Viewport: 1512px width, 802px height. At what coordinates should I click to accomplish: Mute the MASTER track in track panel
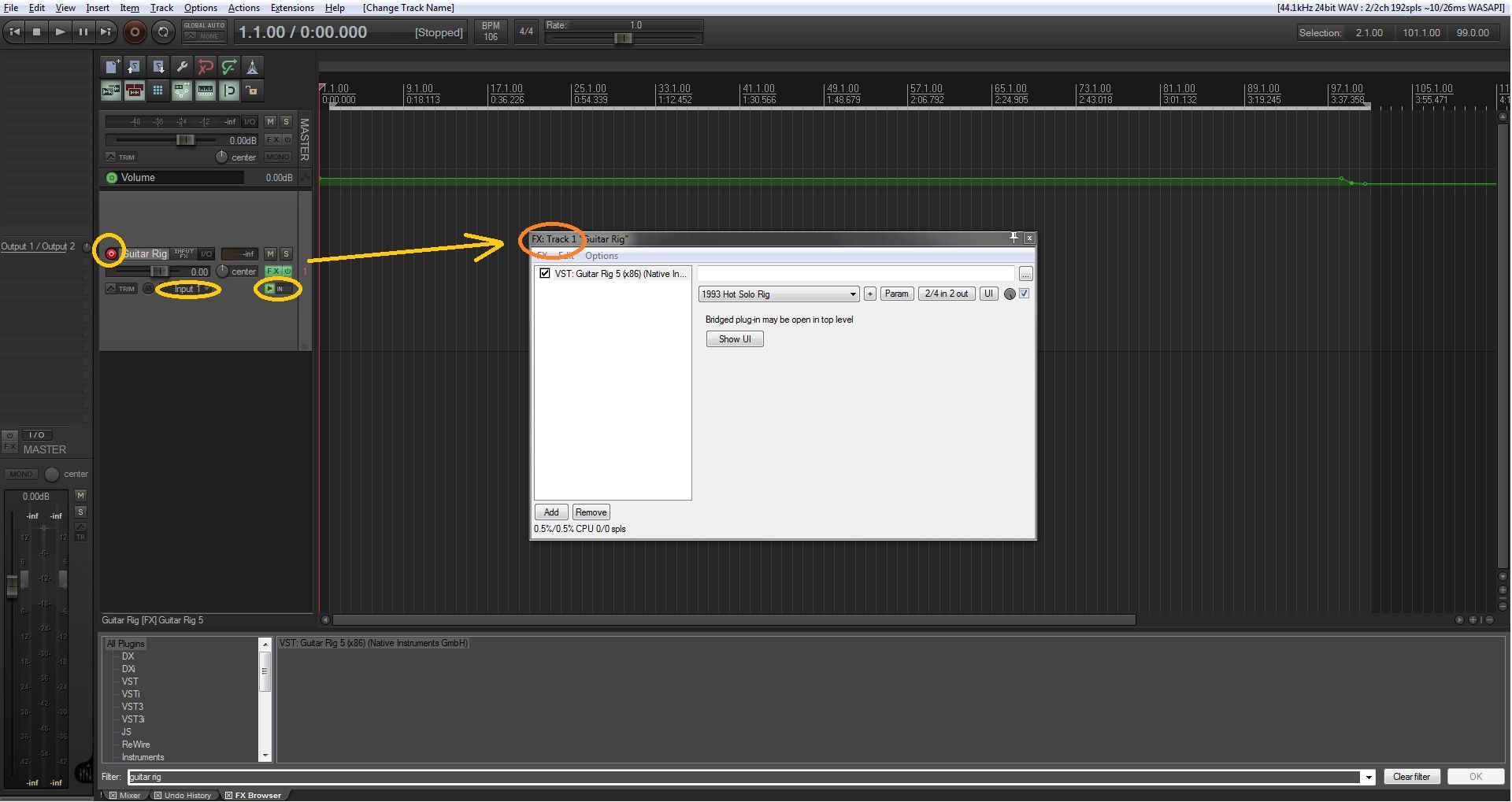click(271, 121)
